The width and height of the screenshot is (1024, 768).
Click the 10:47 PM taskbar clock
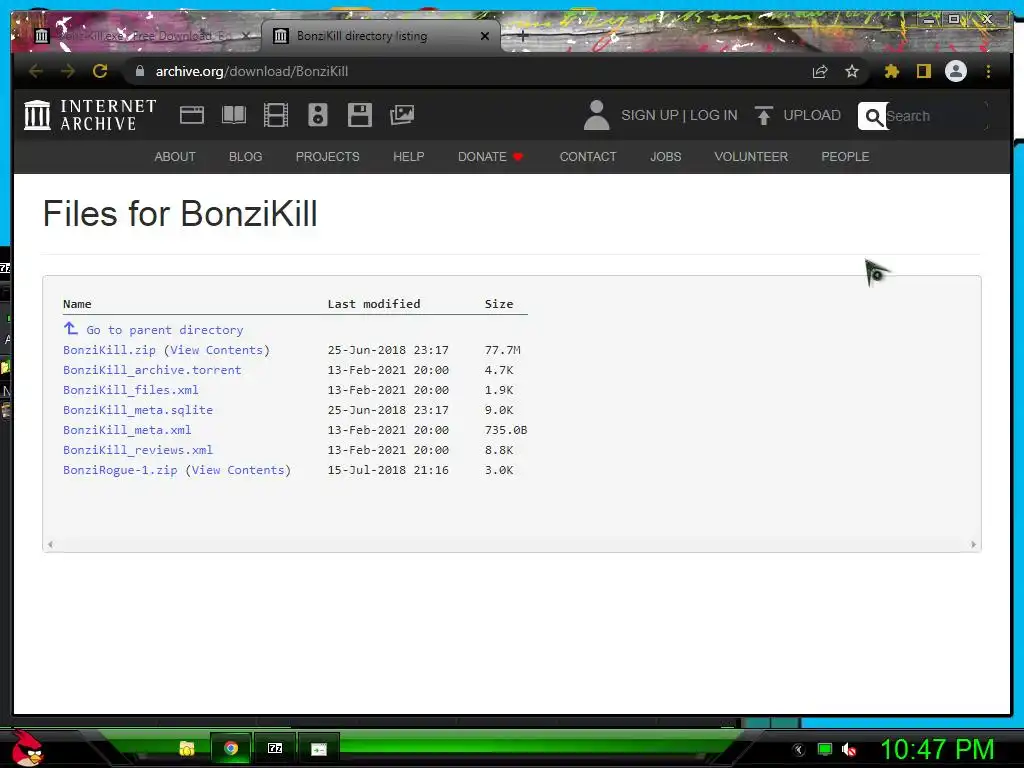pos(938,749)
